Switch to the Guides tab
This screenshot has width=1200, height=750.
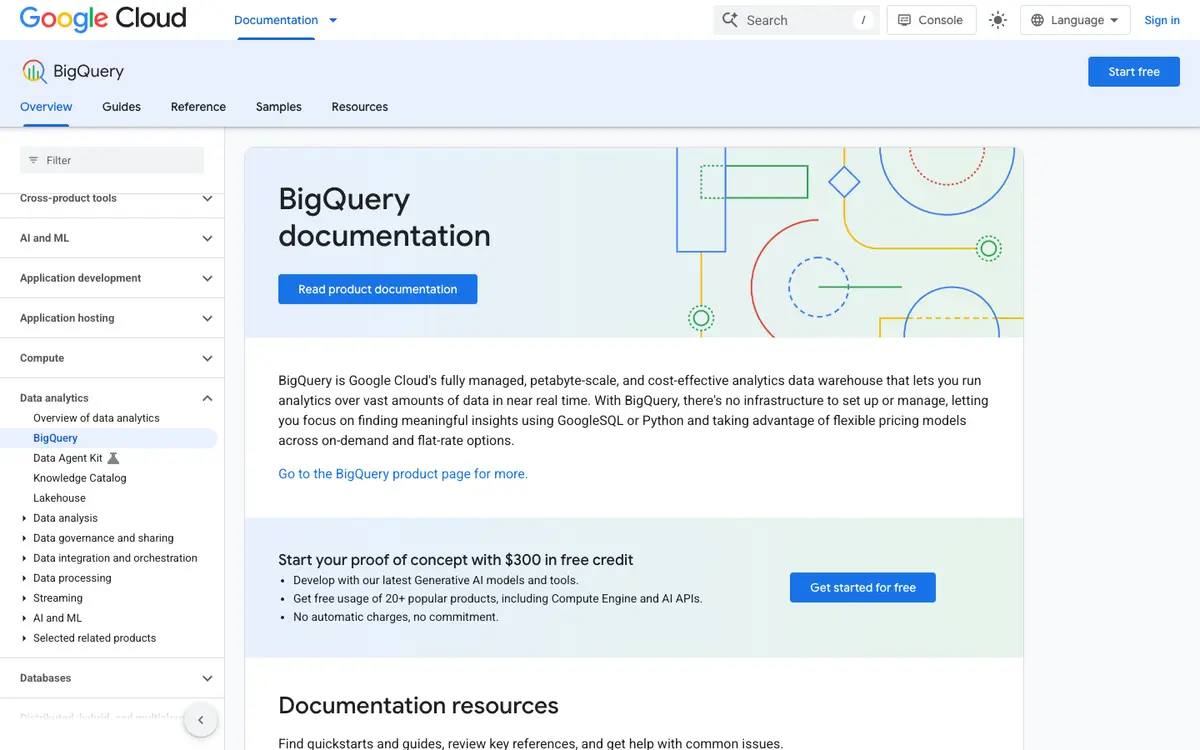pos(121,107)
